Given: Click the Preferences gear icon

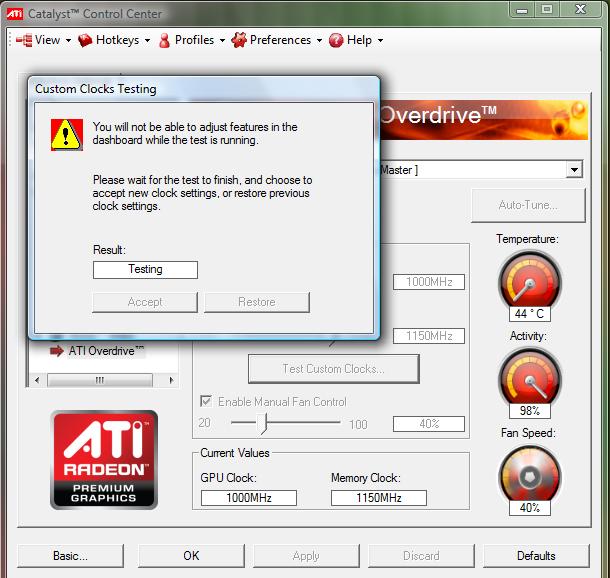Looking at the screenshot, I should [239, 40].
